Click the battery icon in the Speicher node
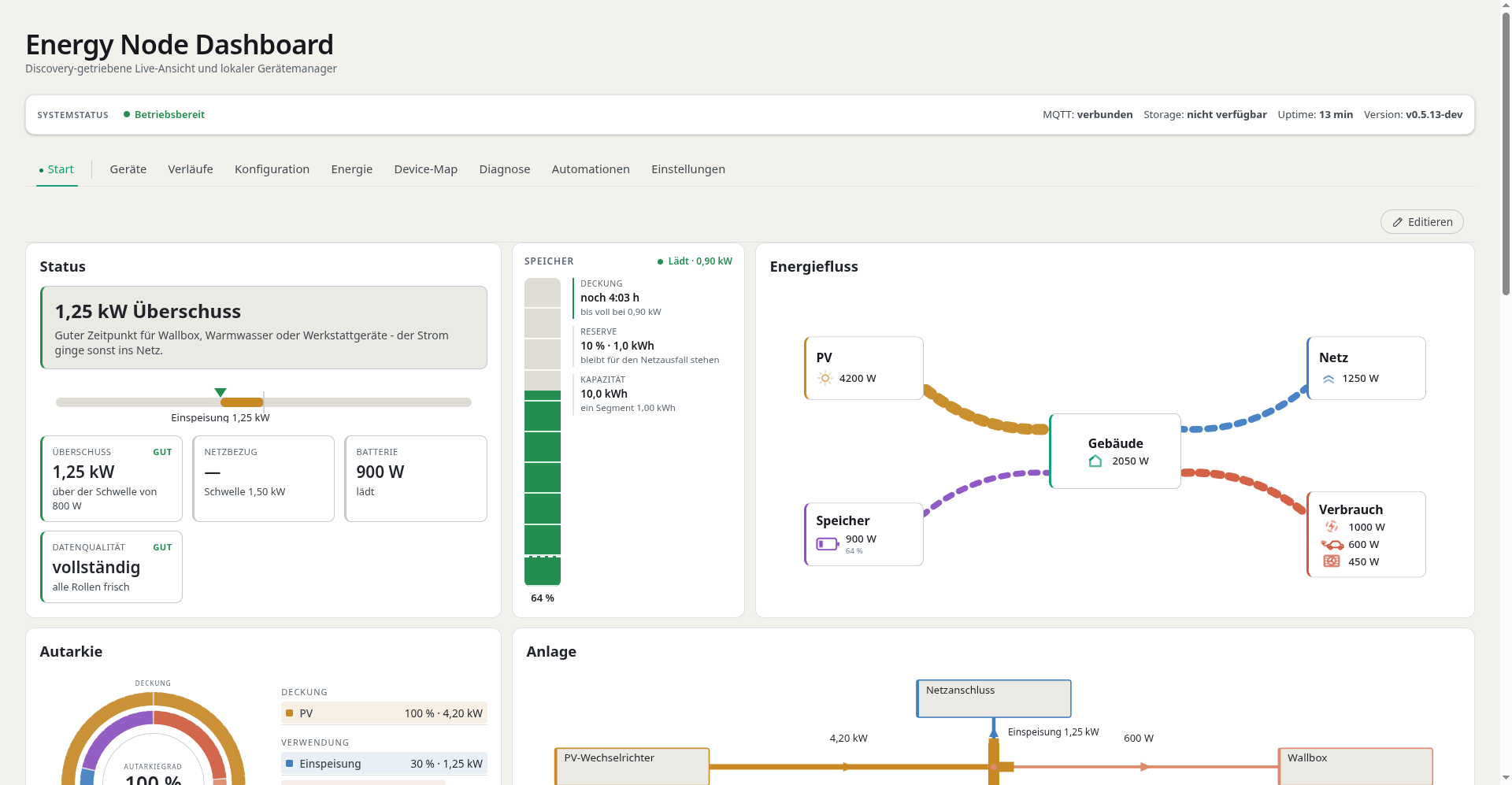This screenshot has width=1512, height=785. tap(828, 544)
